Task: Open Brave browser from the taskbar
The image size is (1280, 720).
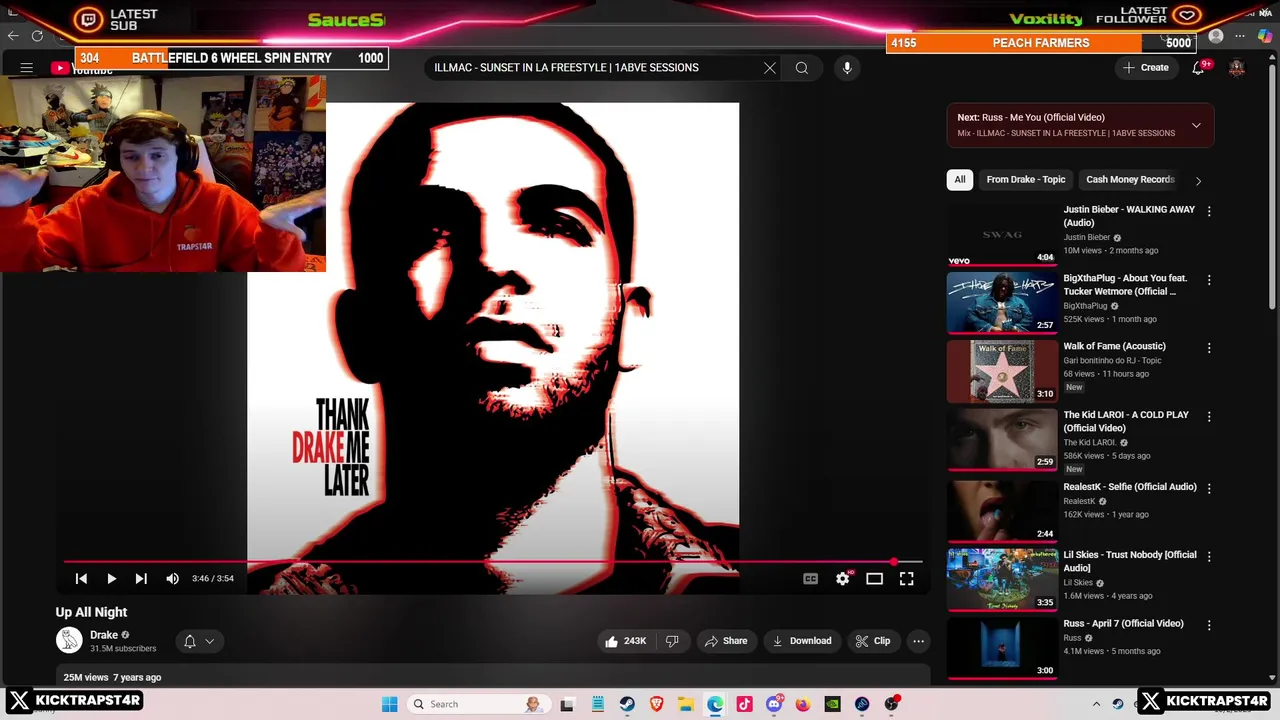Action: point(656,704)
